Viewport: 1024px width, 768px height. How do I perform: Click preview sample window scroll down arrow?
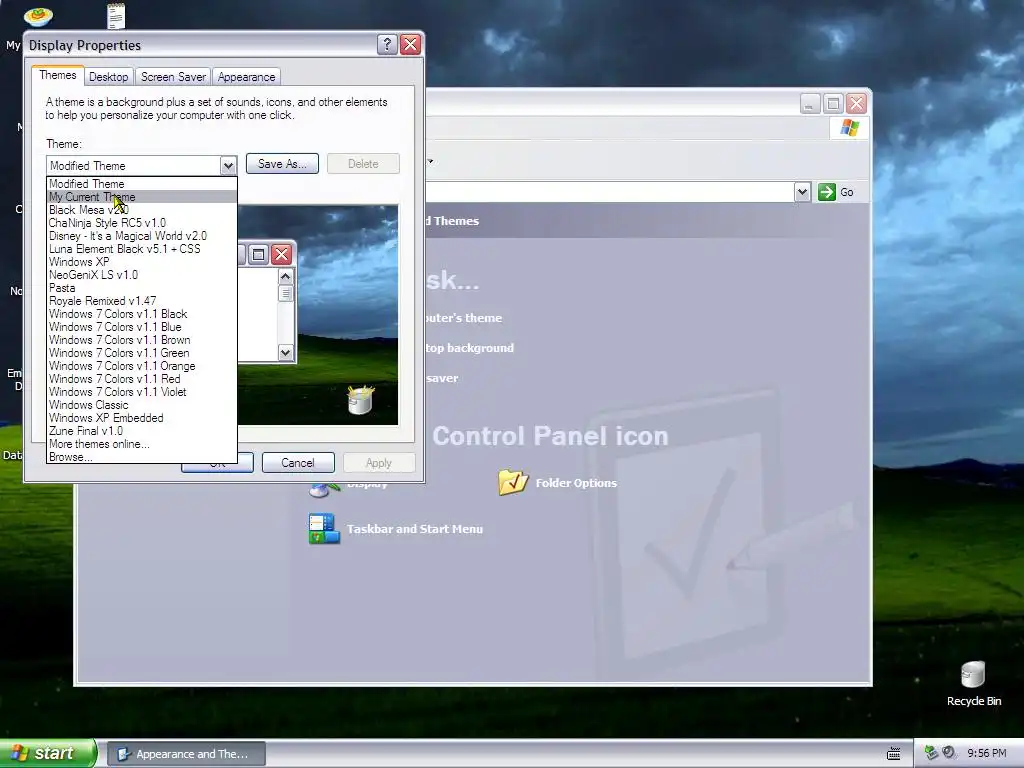(x=285, y=353)
